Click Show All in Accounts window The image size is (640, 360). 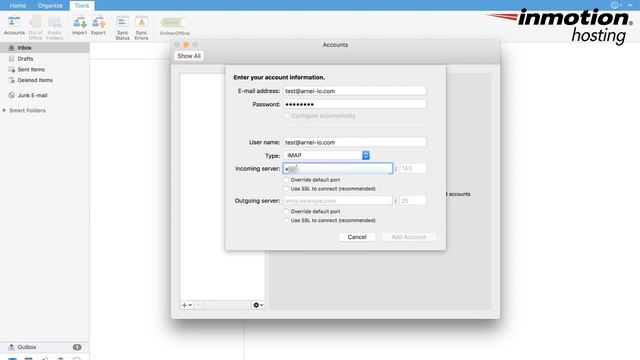pyautogui.click(x=189, y=56)
